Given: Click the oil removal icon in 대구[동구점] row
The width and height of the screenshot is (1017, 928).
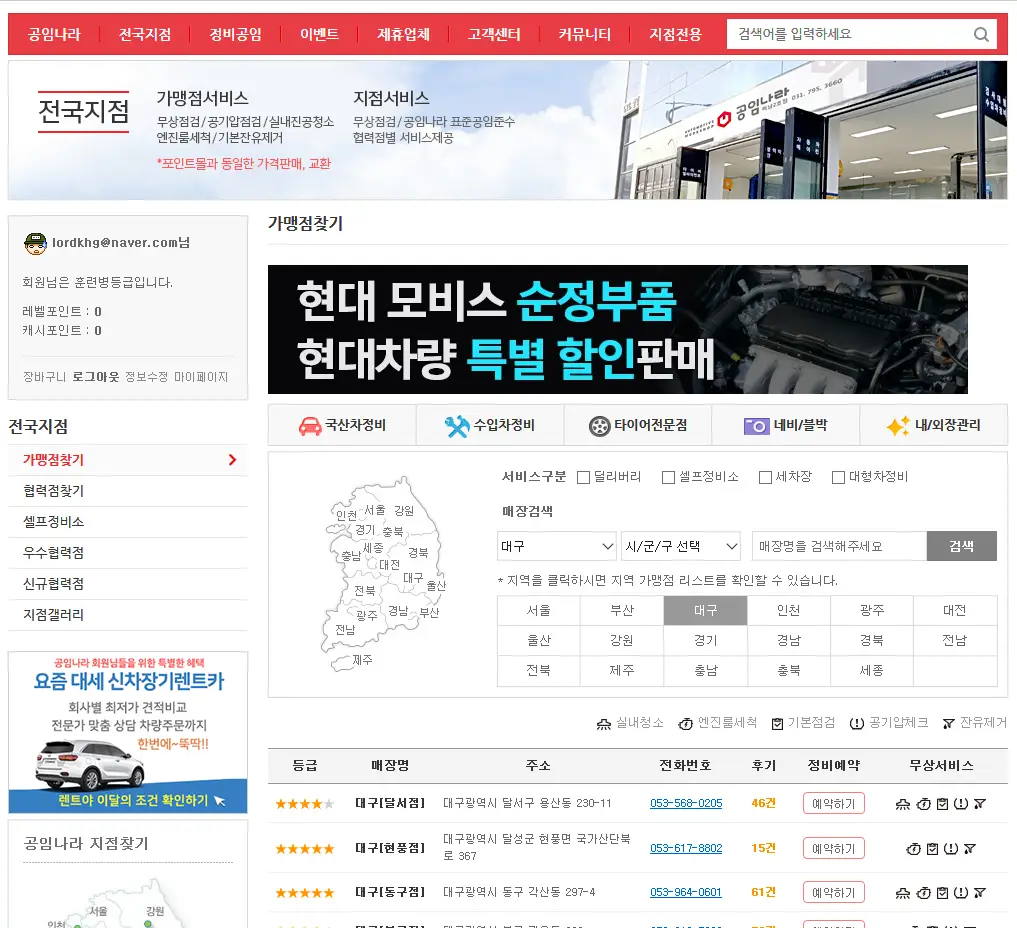Looking at the screenshot, I should click(x=980, y=893).
